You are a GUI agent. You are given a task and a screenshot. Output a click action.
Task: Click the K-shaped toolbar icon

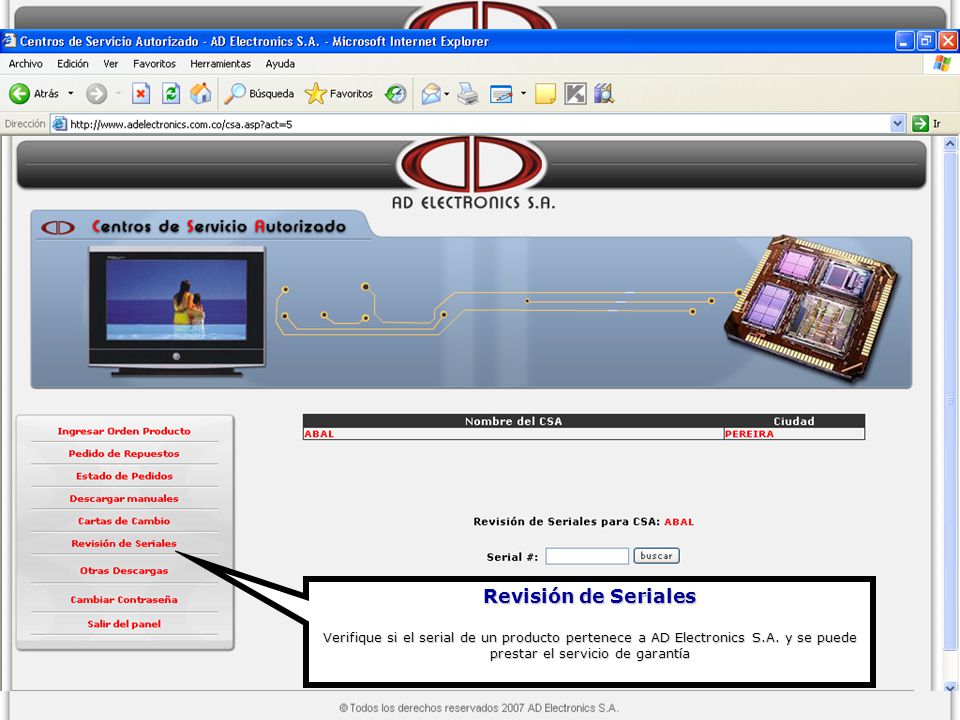pyautogui.click(x=575, y=94)
